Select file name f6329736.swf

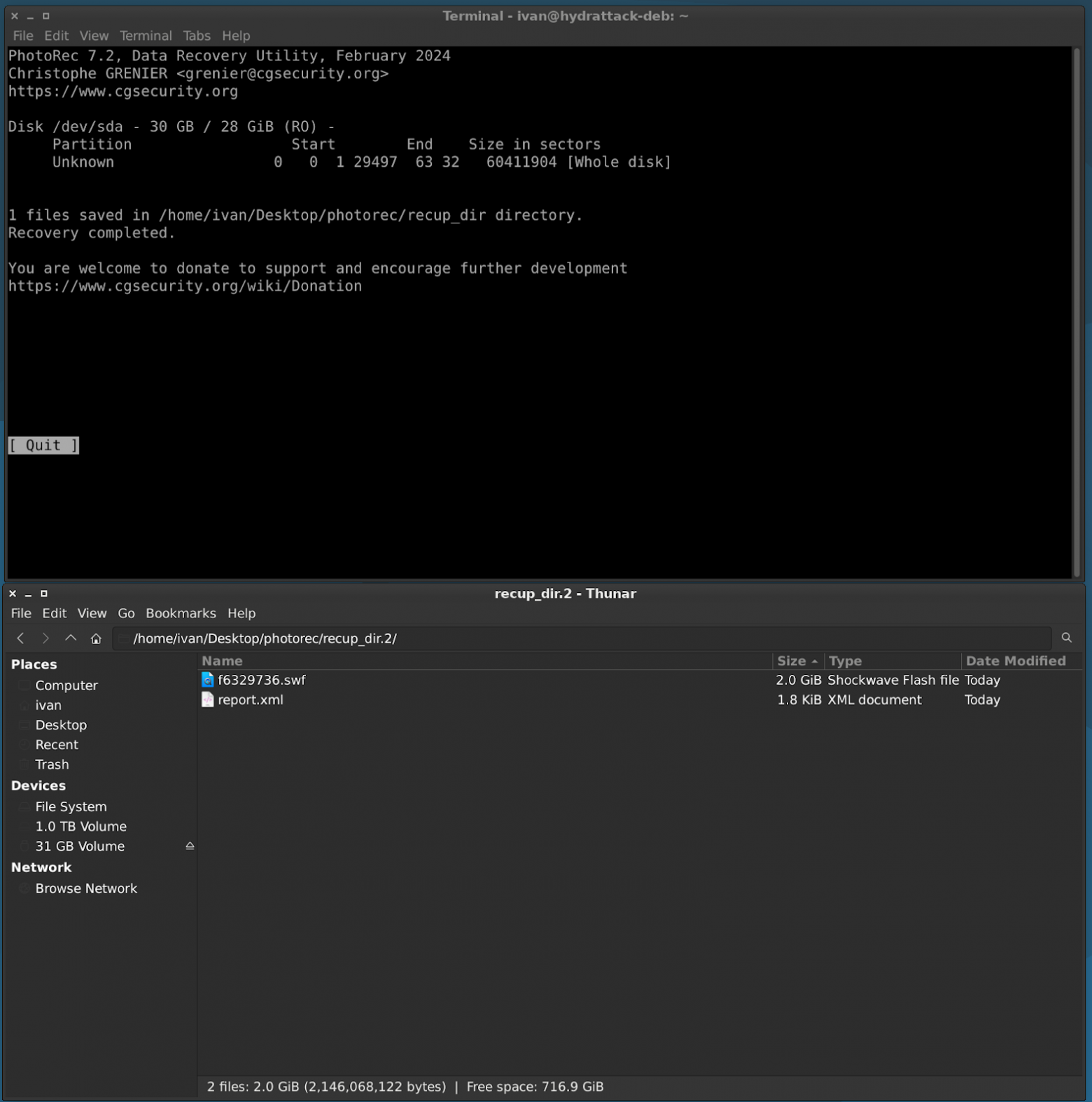pos(262,680)
